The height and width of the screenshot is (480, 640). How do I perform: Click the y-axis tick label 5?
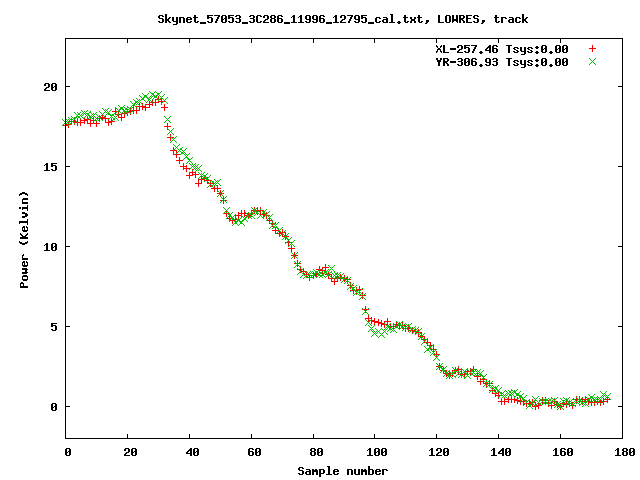[54, 327]
